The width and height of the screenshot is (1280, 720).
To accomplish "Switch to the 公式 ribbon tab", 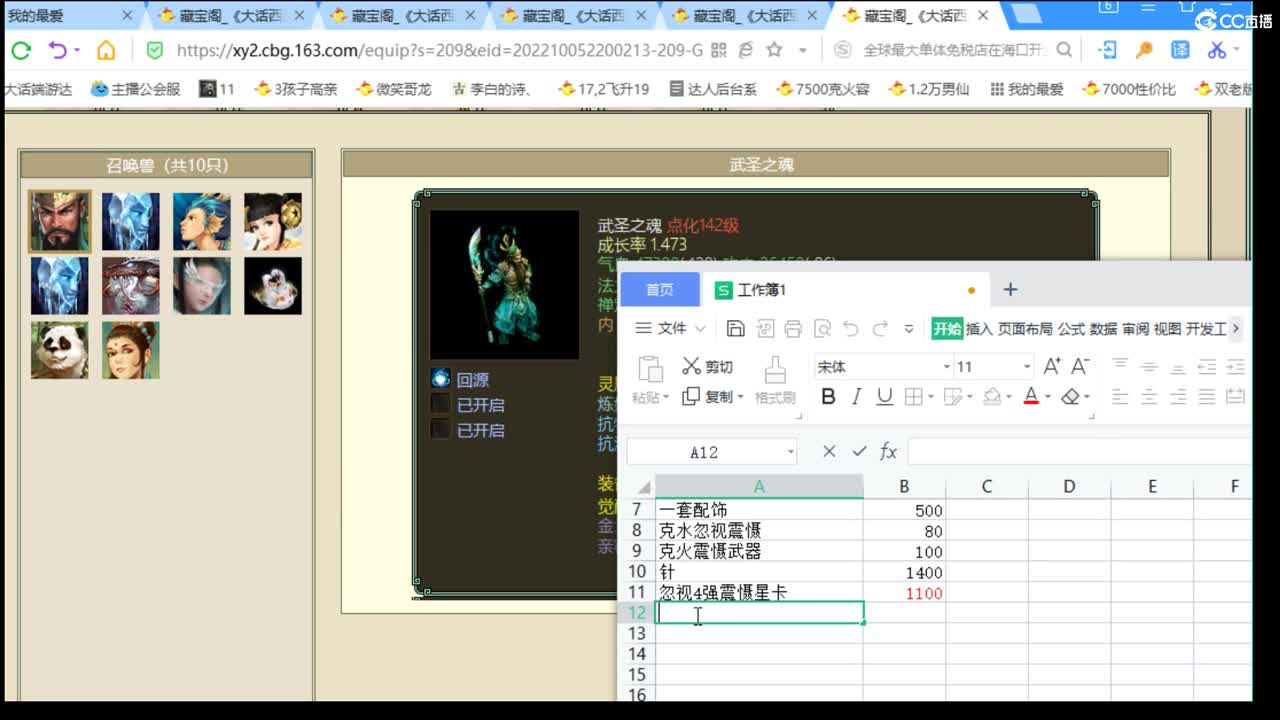I will click(1071, 328).
